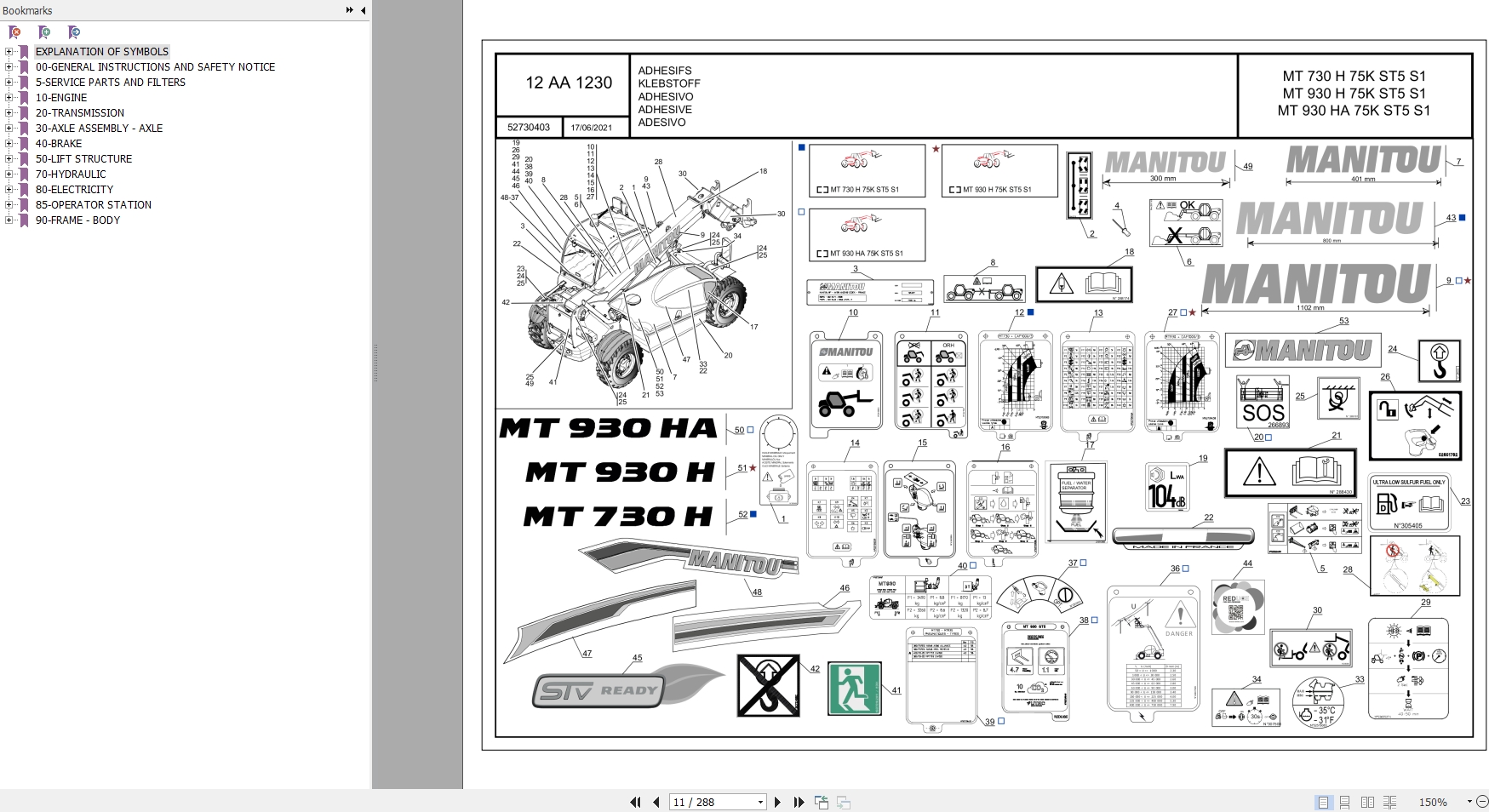The image size is (1489, 812).
Task: Expand EXPLANATION OF SYMBOLS bookmark
Action: pyautogui.click(x=9, y=52)
